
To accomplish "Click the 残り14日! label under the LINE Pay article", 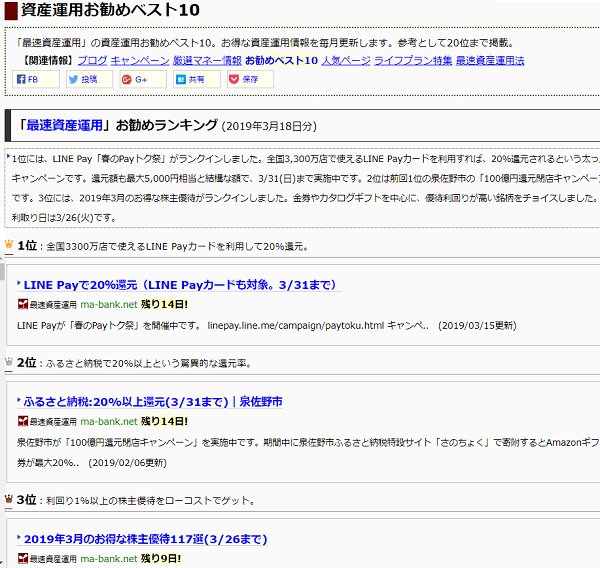I will (x=165, y=305).
